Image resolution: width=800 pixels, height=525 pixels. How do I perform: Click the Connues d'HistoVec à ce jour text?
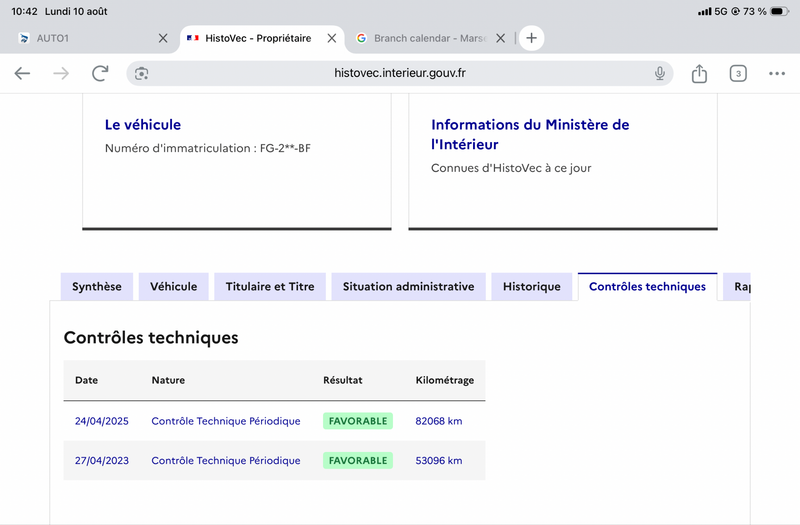(x=511, y=168)
